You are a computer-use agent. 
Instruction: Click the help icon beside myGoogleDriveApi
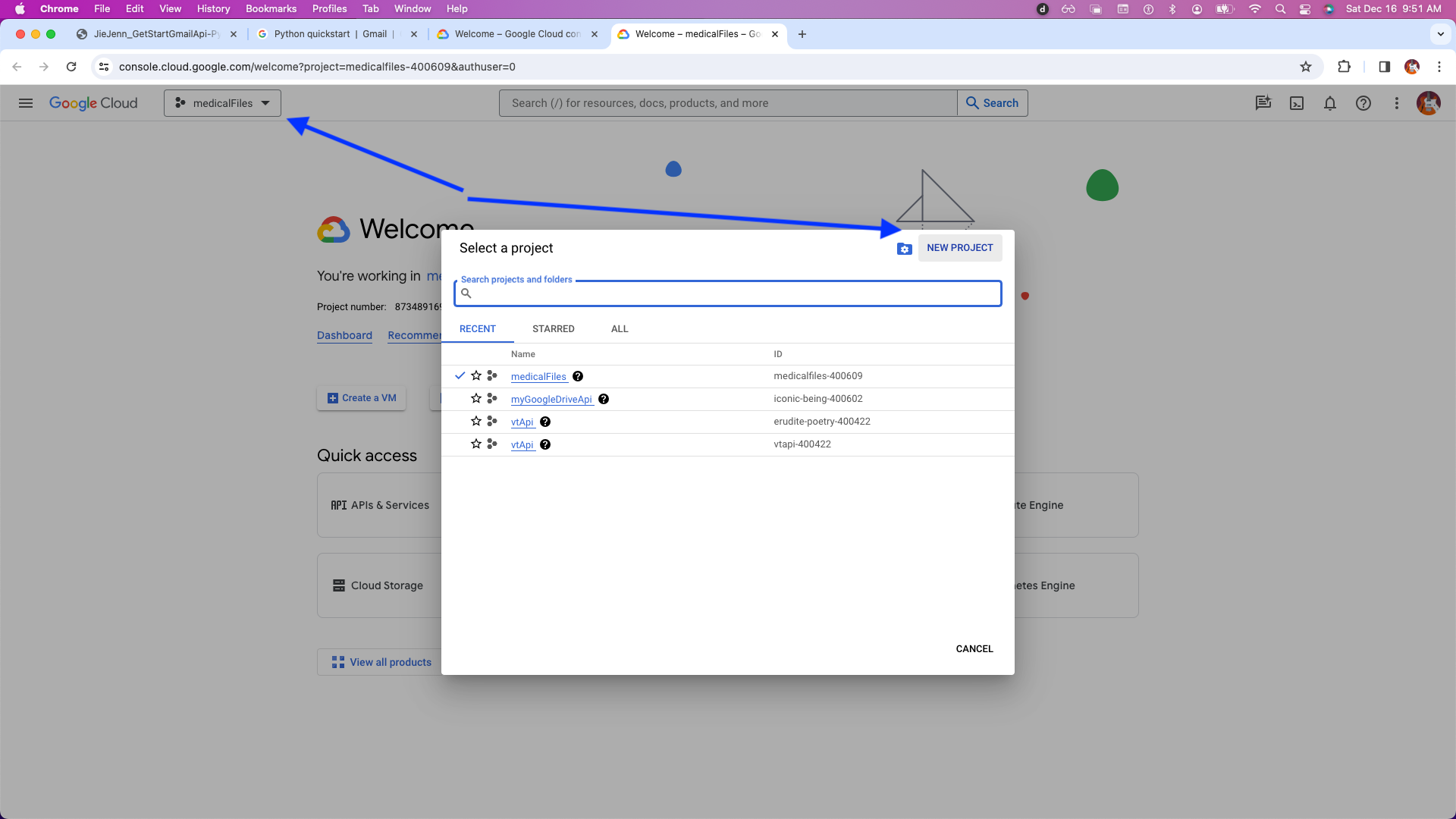[x=604, y=399]
